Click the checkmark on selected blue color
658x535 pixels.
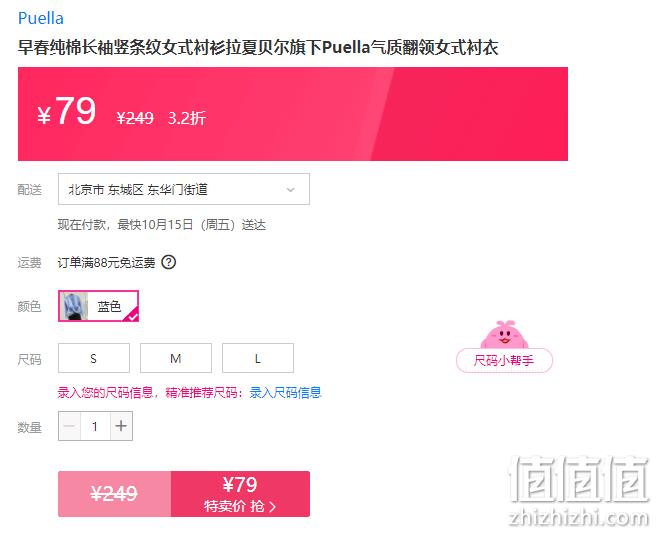(132, 316)
